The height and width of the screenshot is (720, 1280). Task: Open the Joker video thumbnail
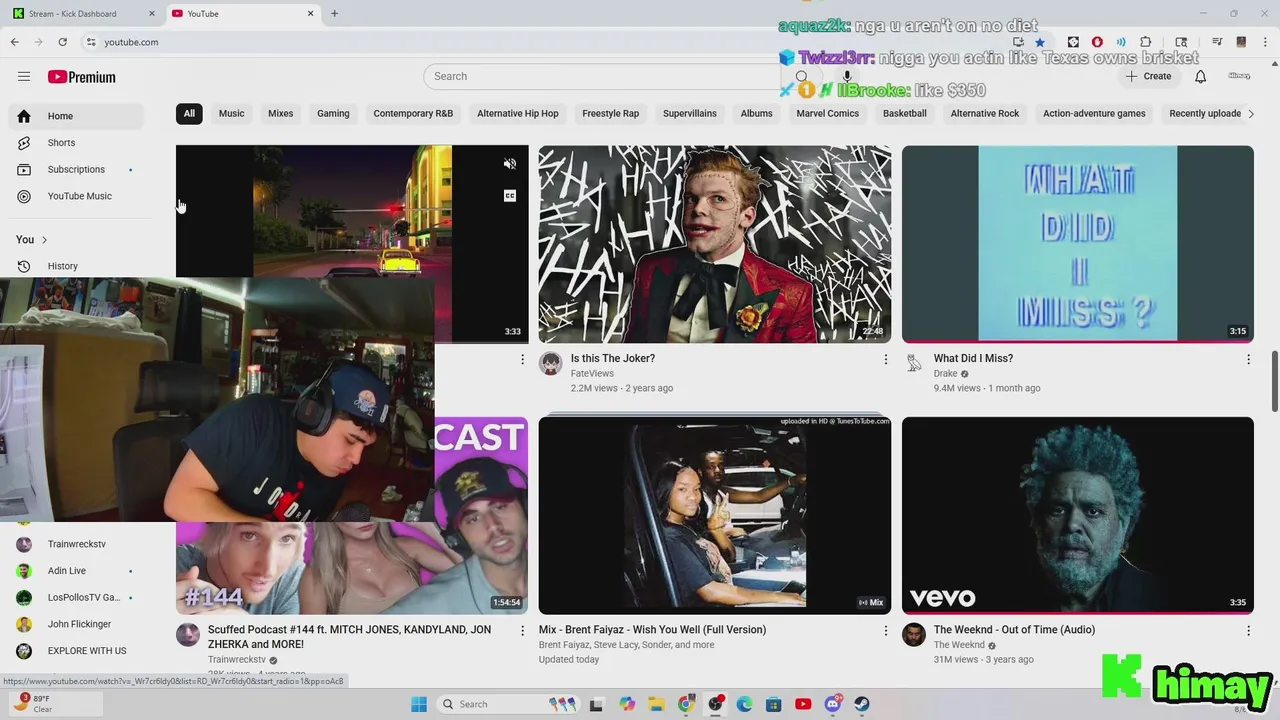(x=715, y=244)
